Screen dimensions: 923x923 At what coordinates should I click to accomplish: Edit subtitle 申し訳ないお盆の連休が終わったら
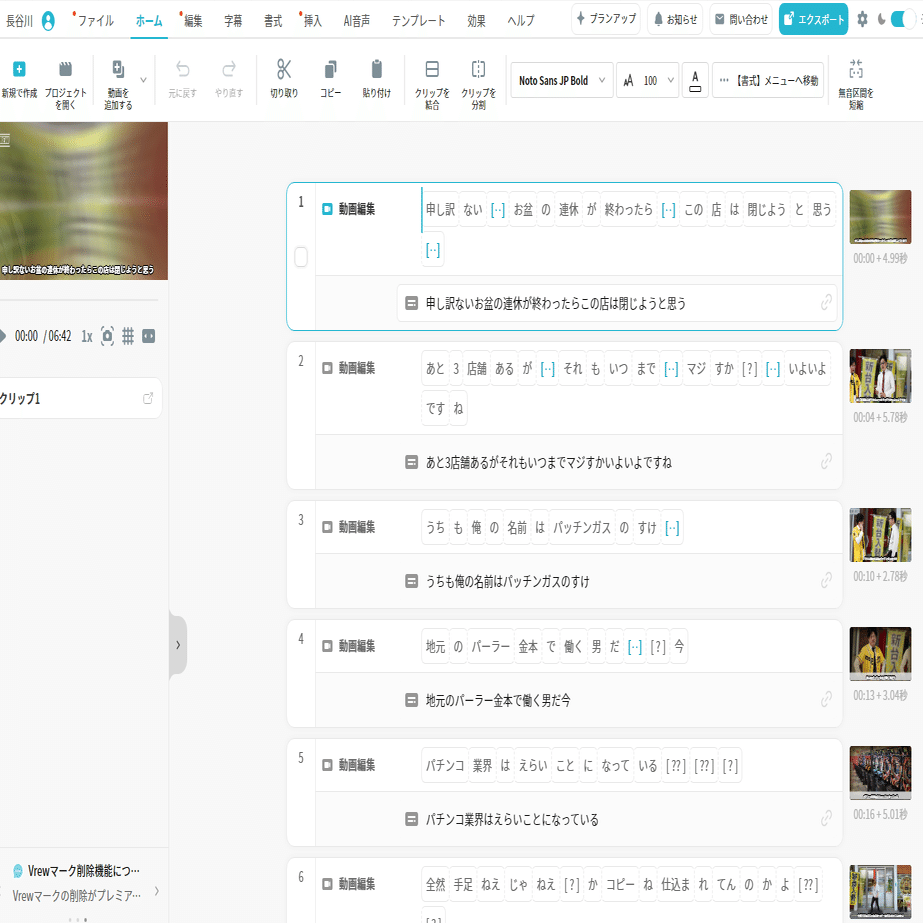click(x=617, y=303)
